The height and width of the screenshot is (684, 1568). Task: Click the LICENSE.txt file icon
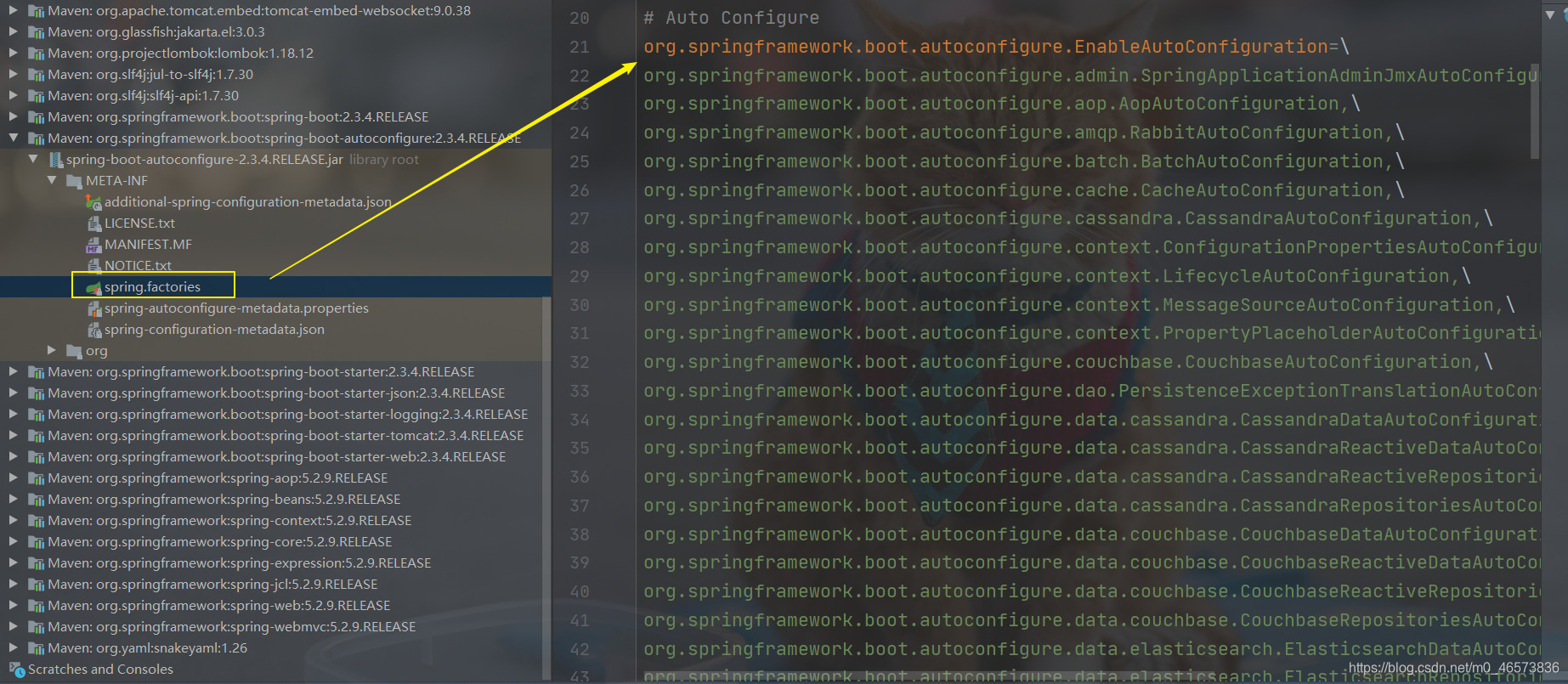pos(94,223)
